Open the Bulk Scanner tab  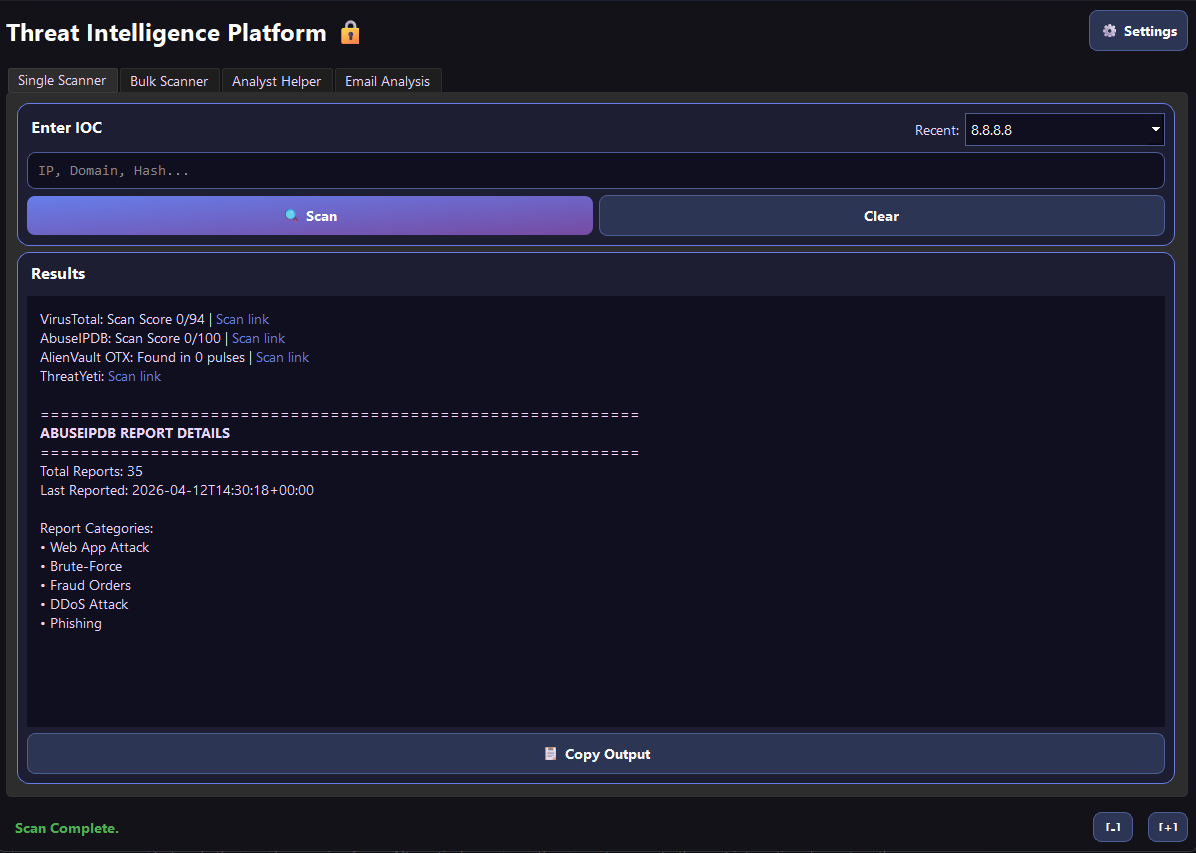pyautogui.click(x=169, y=81)
